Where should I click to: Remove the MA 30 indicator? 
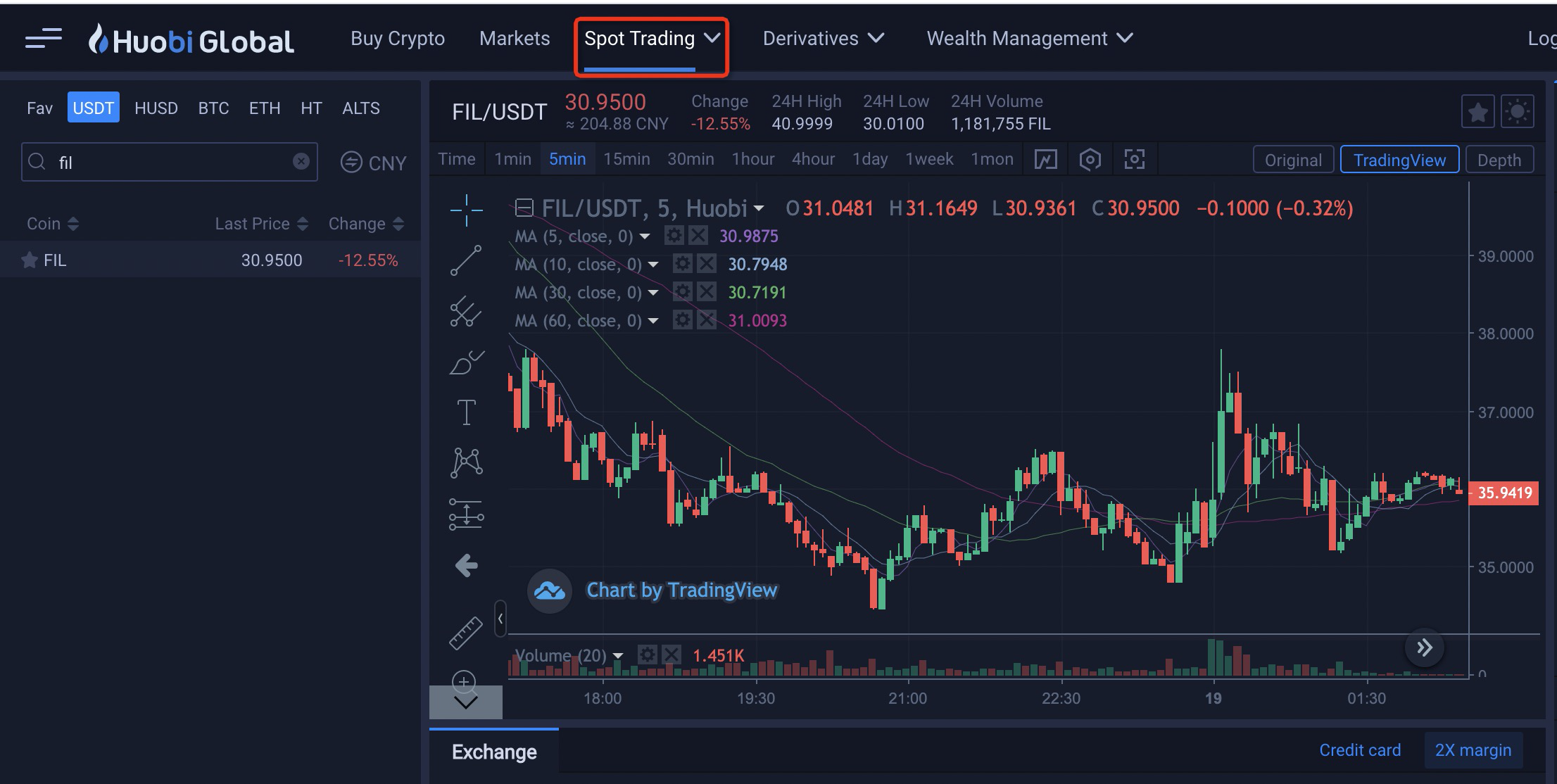click(x=707, y=292)
